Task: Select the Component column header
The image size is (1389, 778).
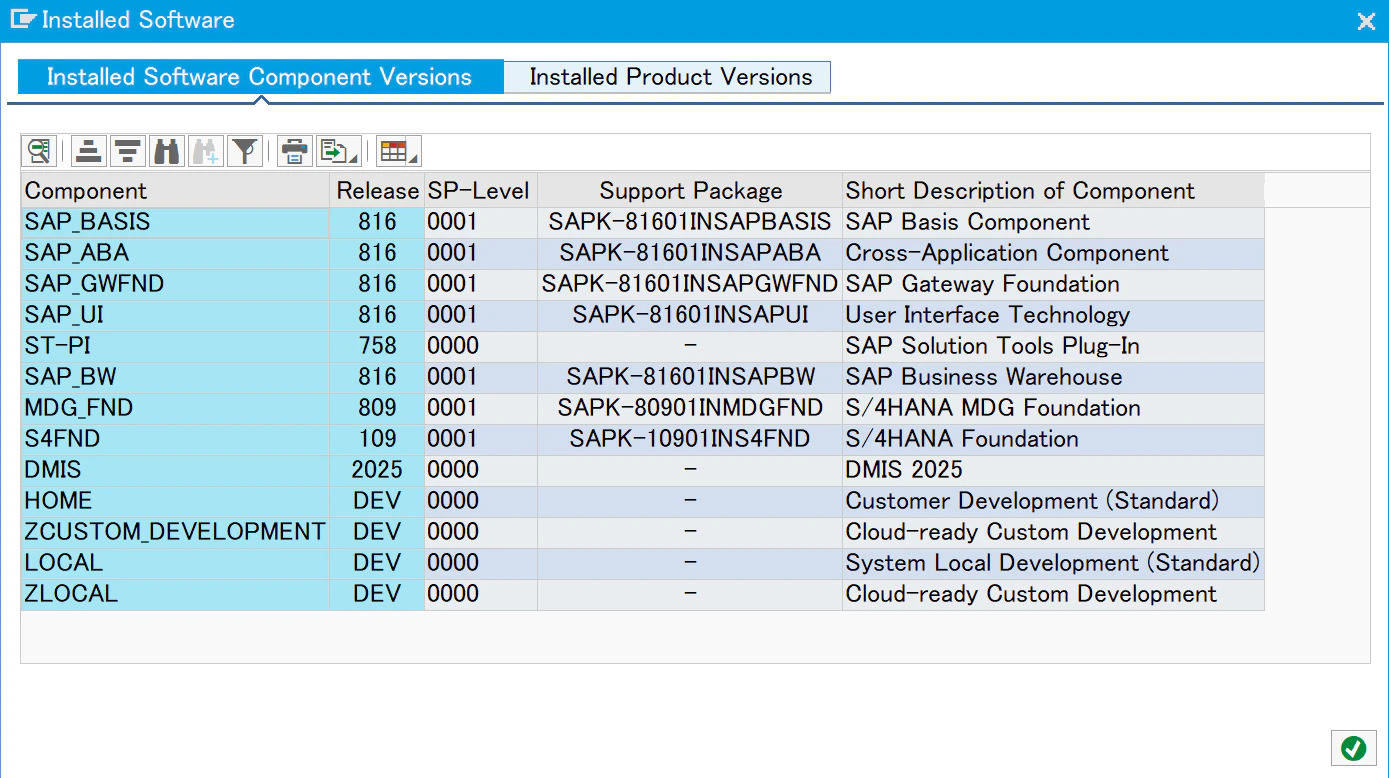Action: (x=176, y=191)
